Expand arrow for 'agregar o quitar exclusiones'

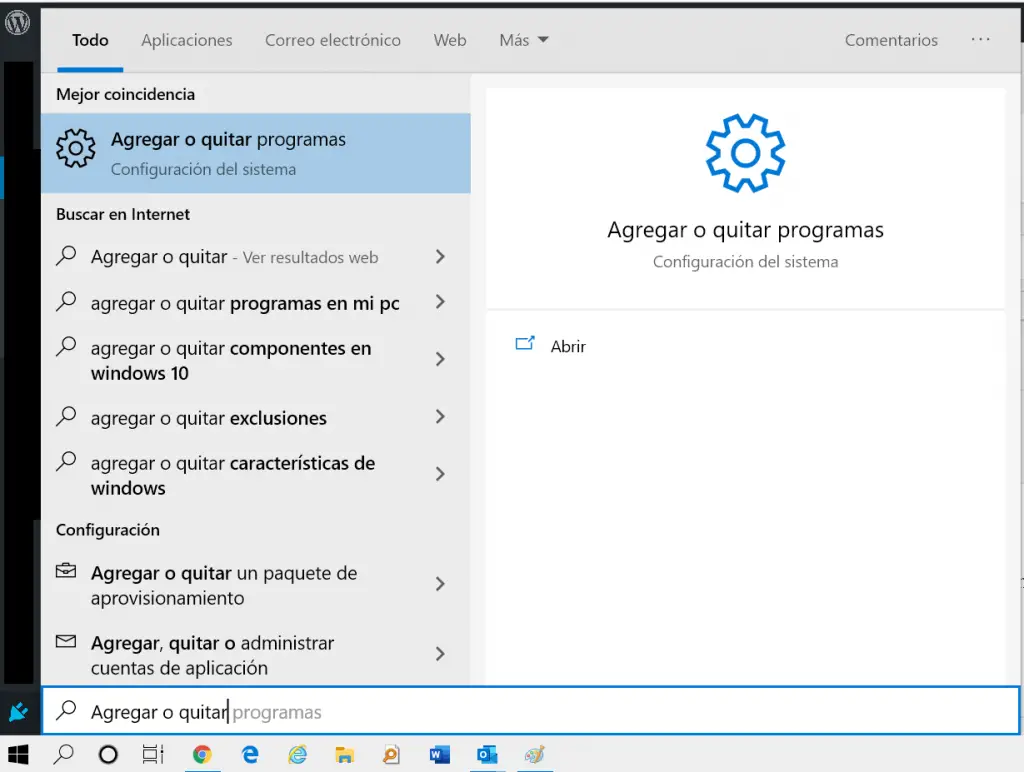tap(440, 417)
